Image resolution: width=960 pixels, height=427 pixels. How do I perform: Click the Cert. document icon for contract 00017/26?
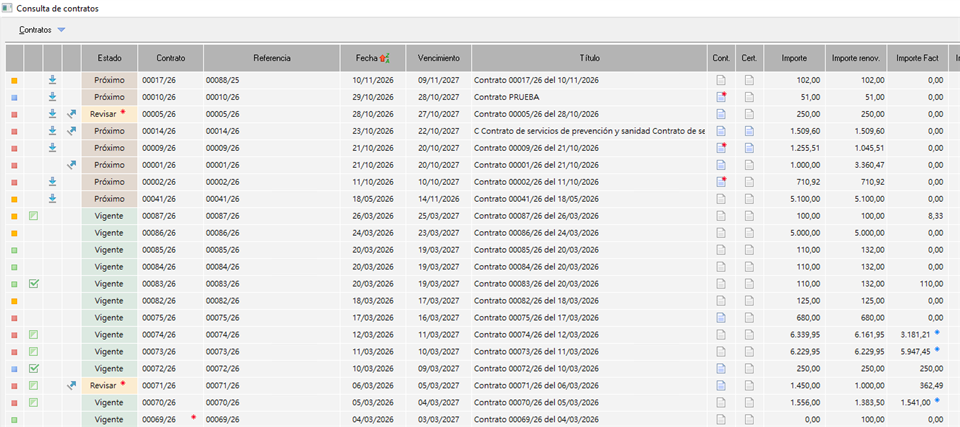pyautogui.click(x=749, y=80)
